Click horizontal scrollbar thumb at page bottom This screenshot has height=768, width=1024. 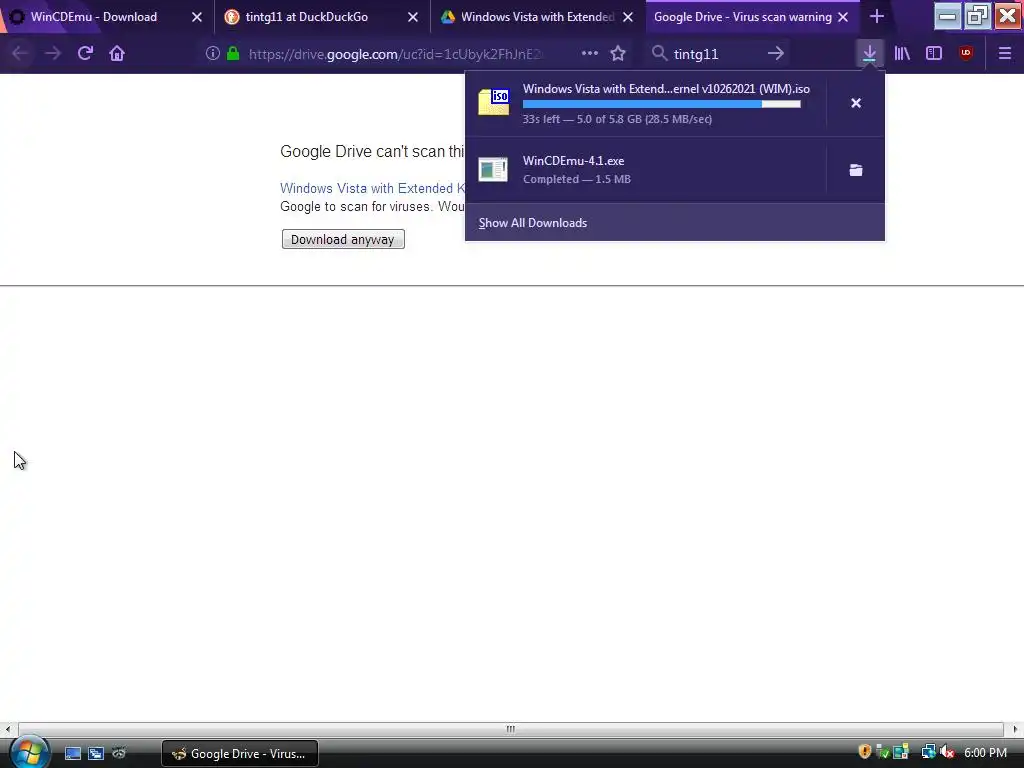[x=511, y=729]
